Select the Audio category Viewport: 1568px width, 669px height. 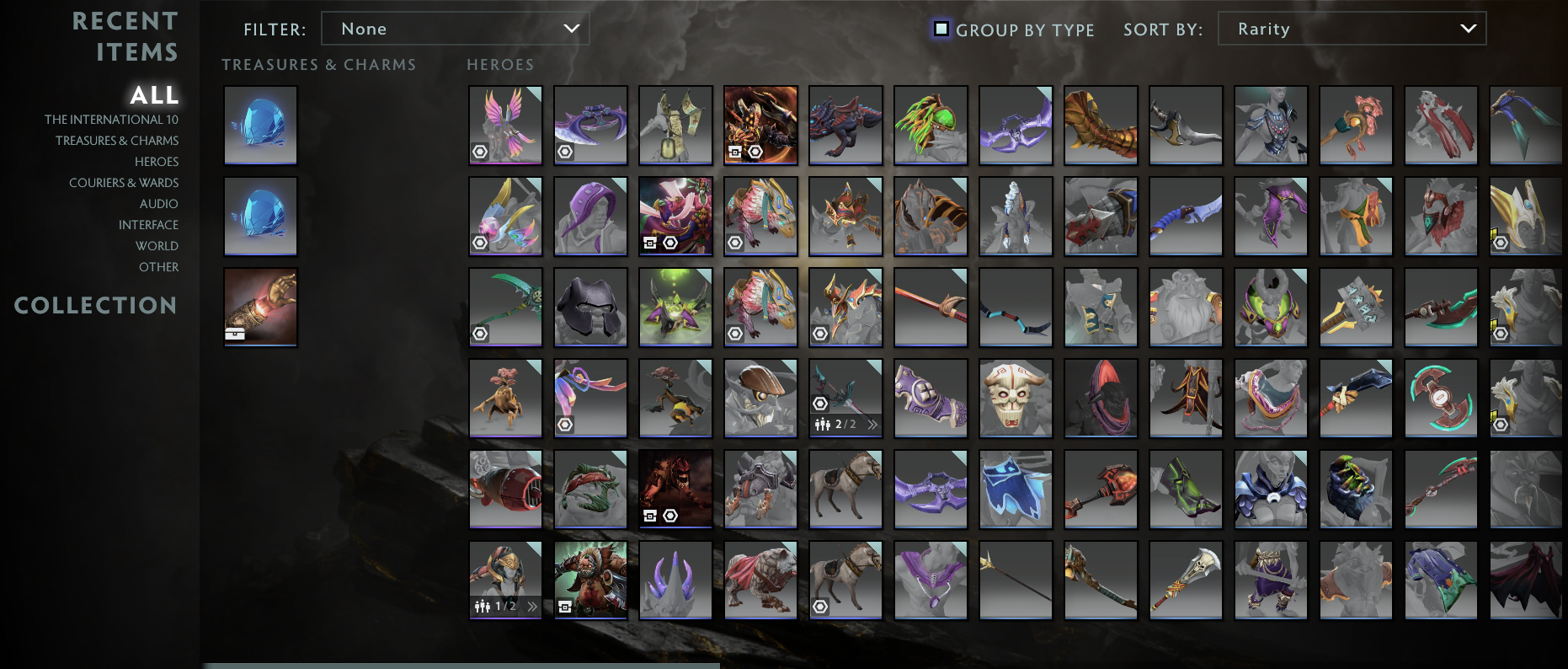(159, 204)
